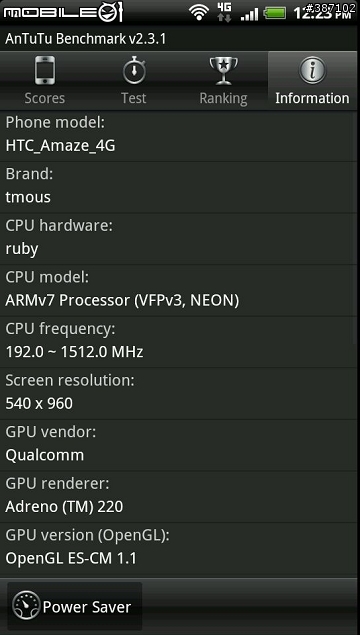Switch to the Ranking tab label
Viewport: 360px width, 635px height.
(x=223, y=98)
